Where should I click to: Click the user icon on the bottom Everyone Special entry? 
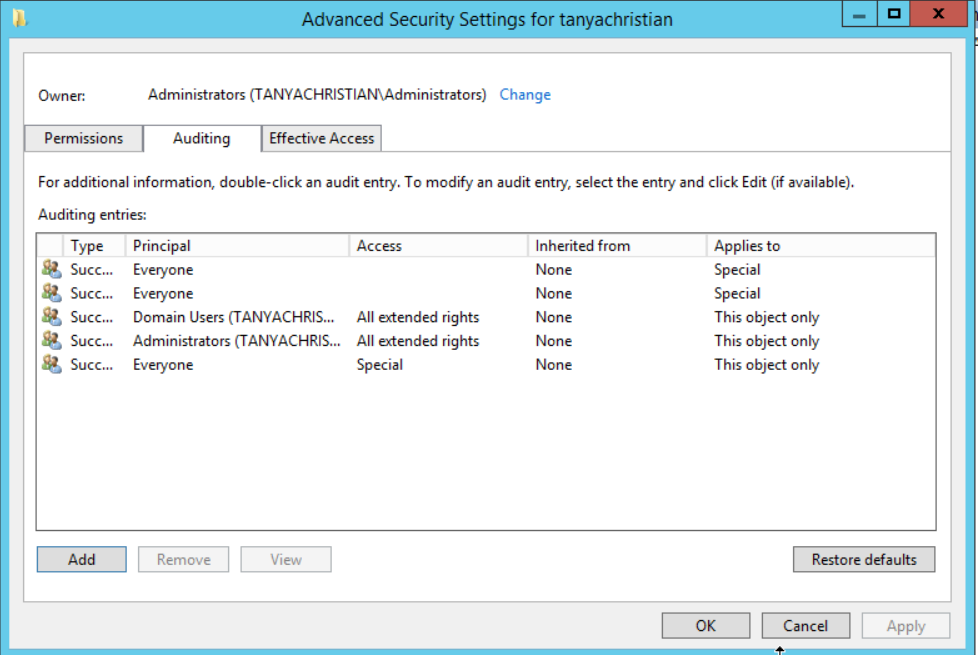pos(51,365)
